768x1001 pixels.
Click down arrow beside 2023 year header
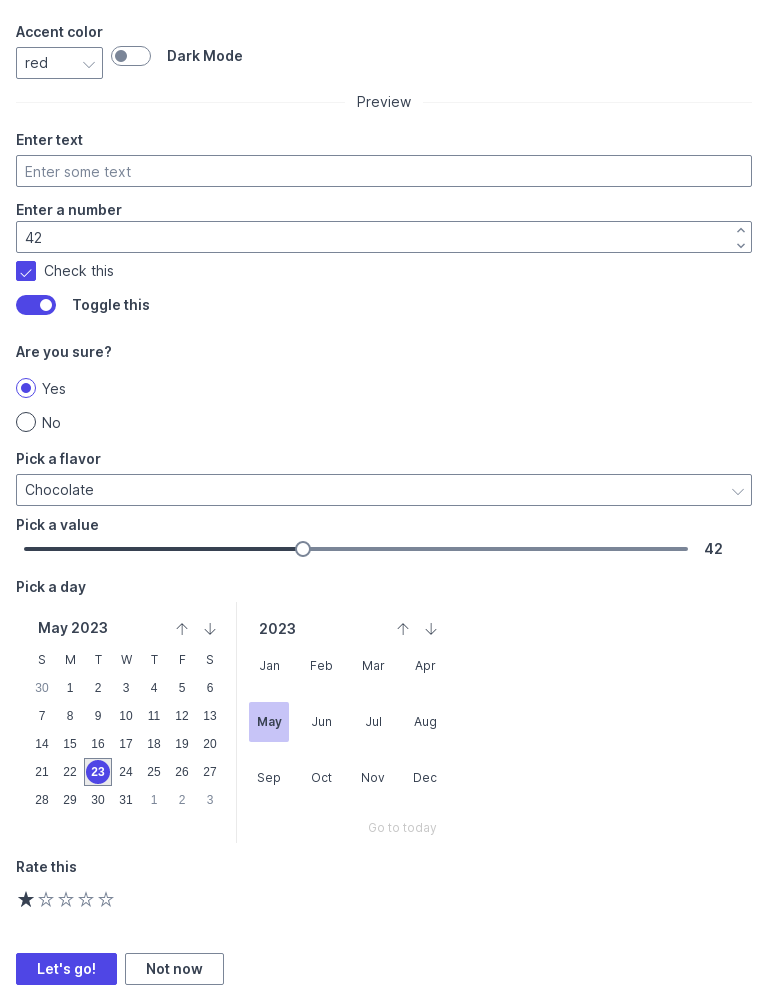point(431,629)
